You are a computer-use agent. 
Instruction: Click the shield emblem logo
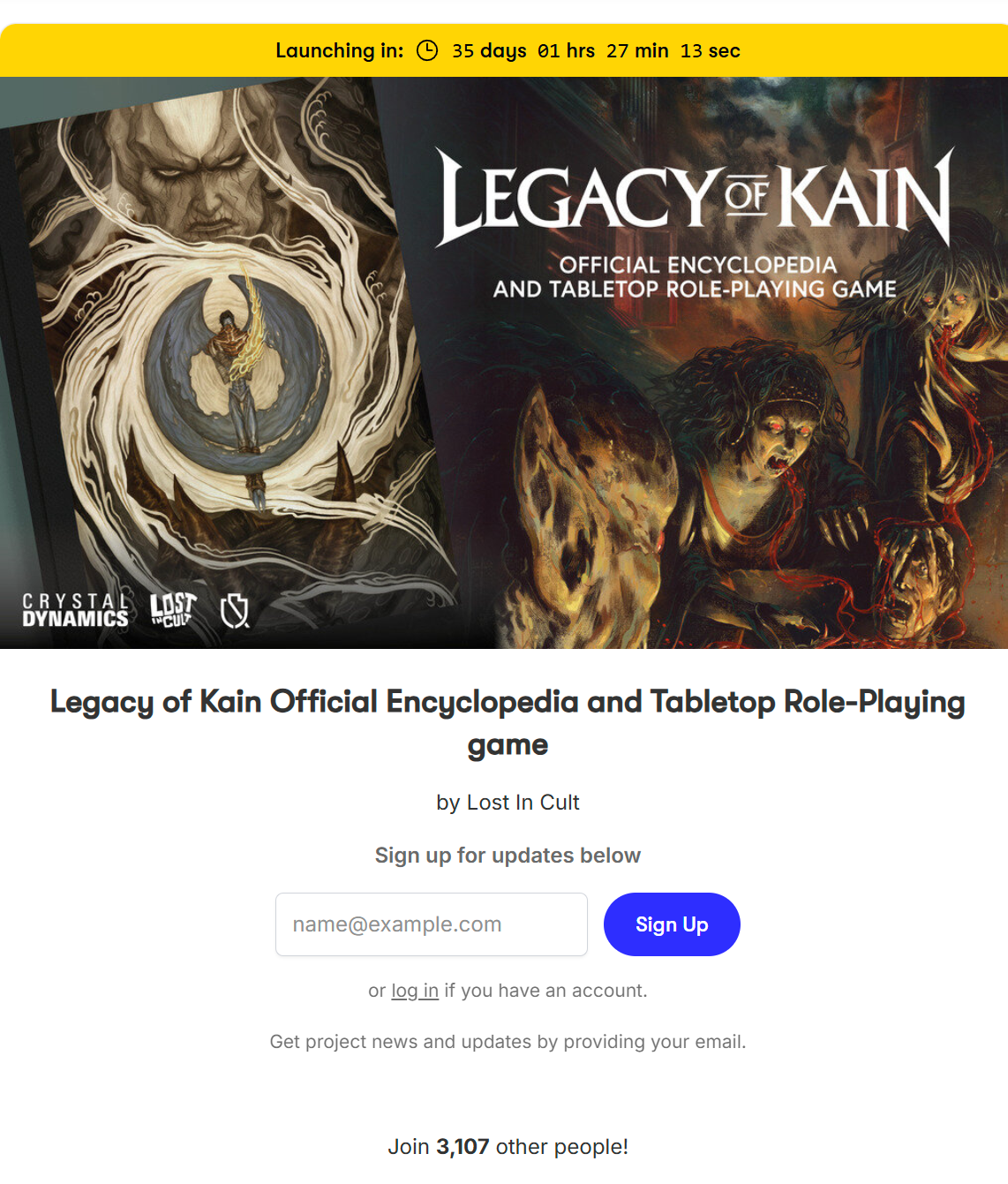pyautogui.click(x=235, y=610)
